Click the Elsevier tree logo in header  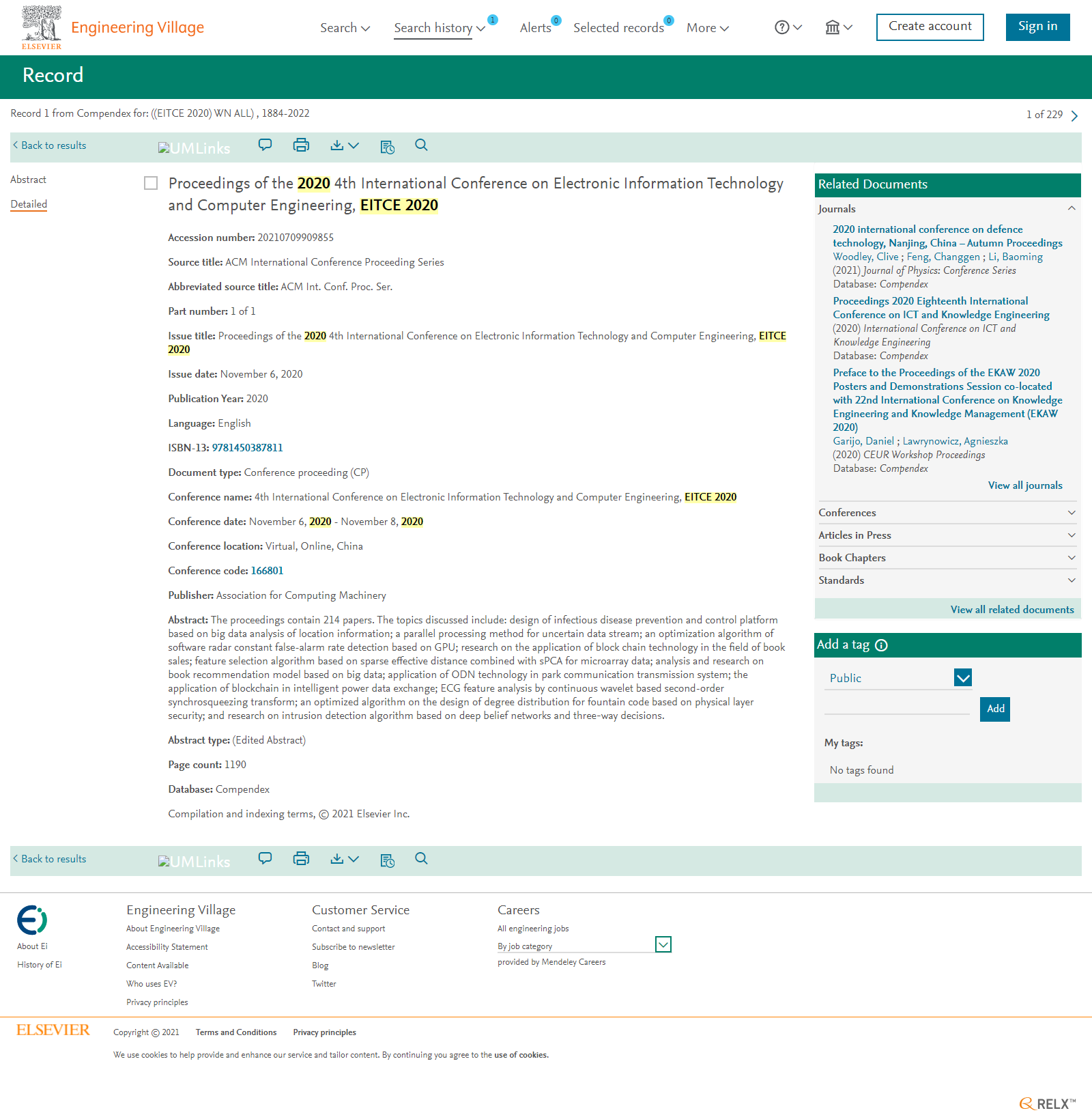tap(42, 27)
